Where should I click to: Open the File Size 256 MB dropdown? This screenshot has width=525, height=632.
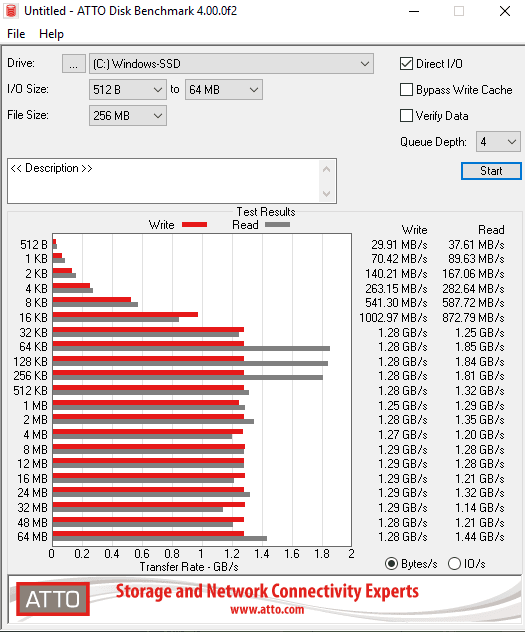coord(128,116)
